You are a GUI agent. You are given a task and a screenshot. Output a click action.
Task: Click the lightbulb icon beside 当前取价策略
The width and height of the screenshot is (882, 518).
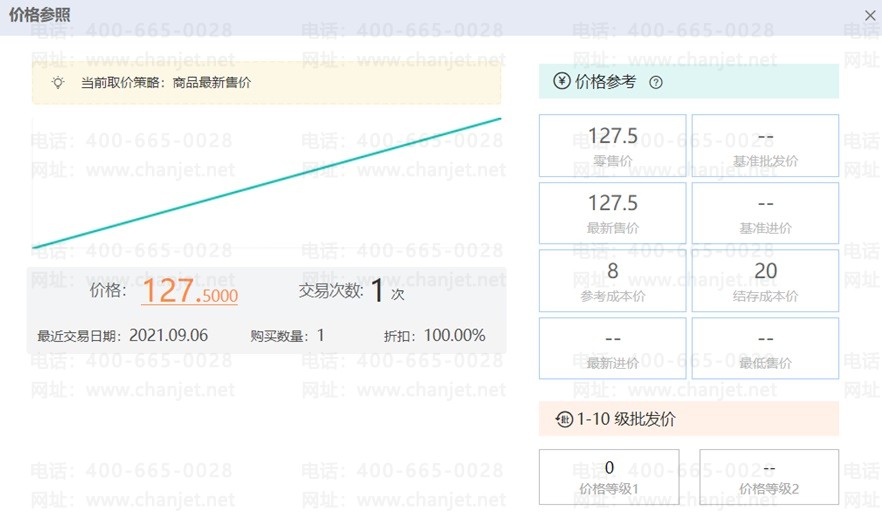coord(58,83)
